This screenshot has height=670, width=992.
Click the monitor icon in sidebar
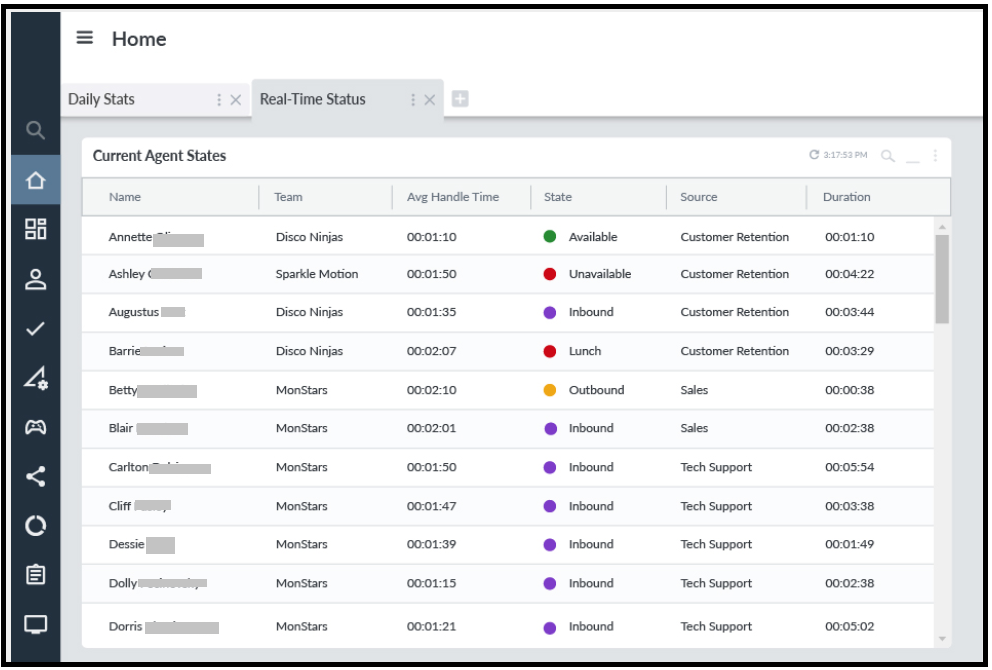point(35,624)
